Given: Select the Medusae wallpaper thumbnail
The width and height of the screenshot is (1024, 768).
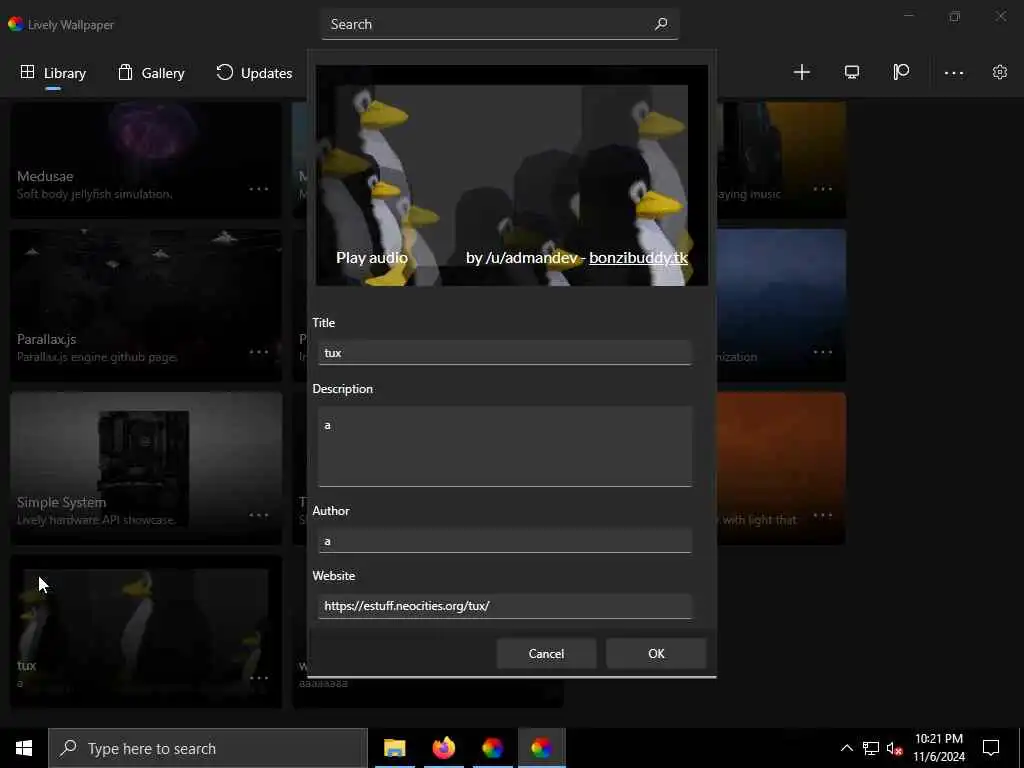Looking at the screenshot, I should pos(146,159).
